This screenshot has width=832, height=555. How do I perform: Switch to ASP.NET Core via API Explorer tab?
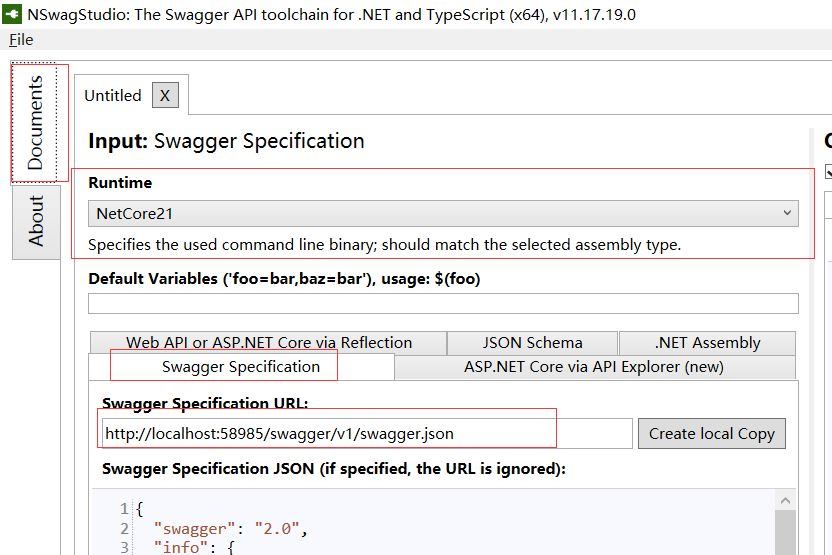[593, 367]
